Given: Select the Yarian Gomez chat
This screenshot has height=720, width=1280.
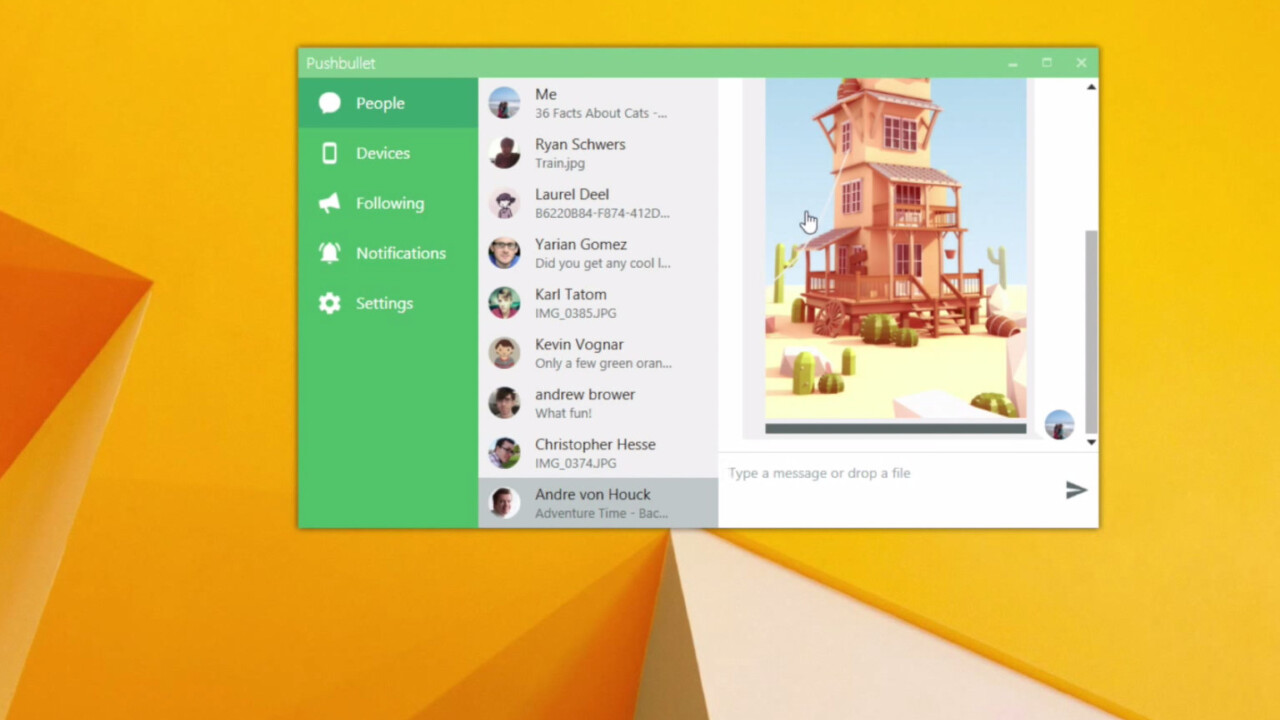Looking at the screenshot, I should (597, 253).
